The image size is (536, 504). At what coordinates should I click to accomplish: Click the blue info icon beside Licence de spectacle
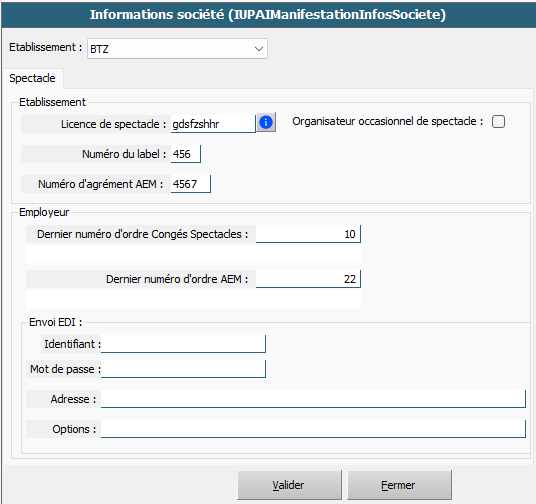(x=266, y=122)
